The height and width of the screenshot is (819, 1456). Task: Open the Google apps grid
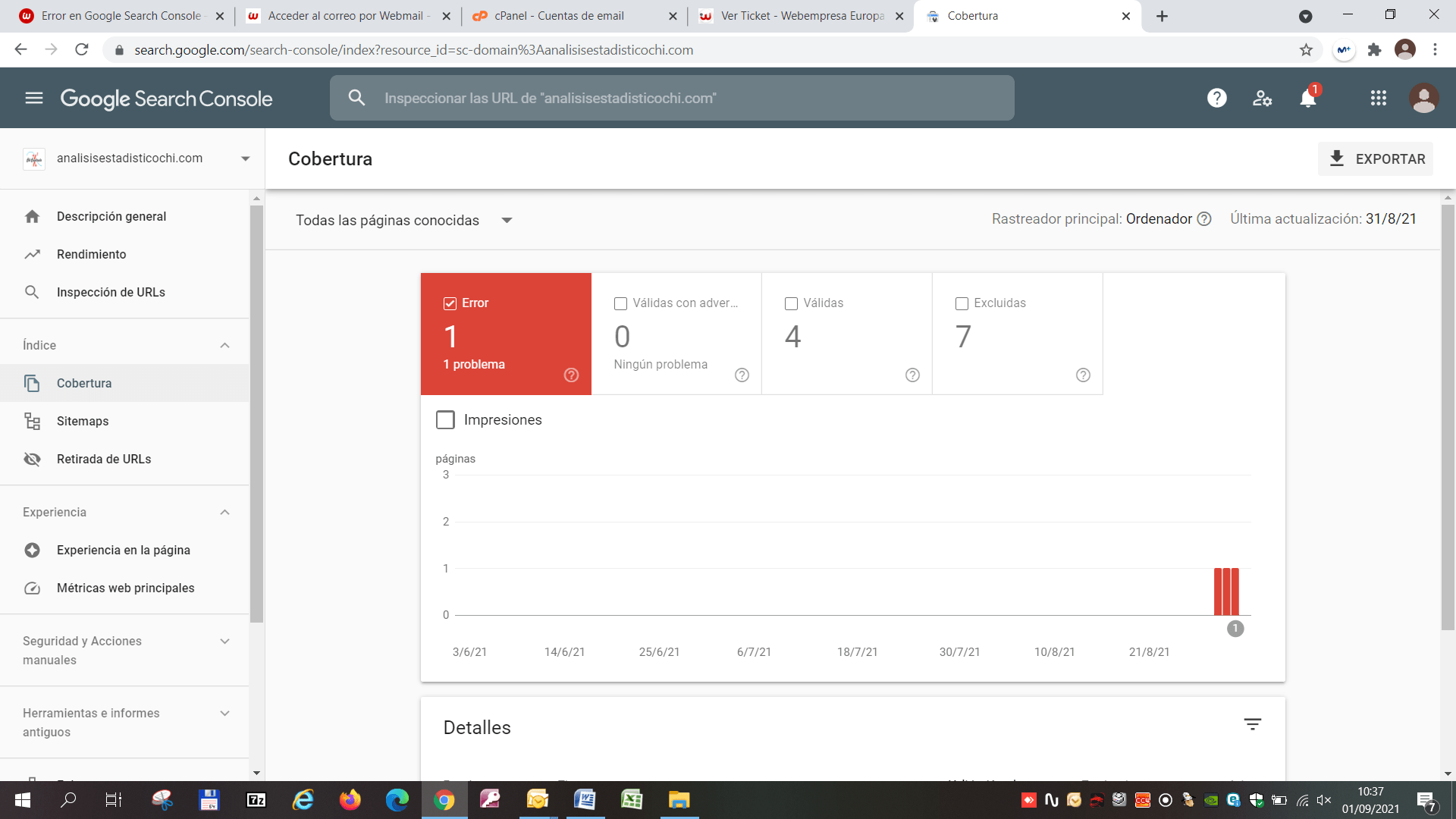click(x=1378, y=98)
